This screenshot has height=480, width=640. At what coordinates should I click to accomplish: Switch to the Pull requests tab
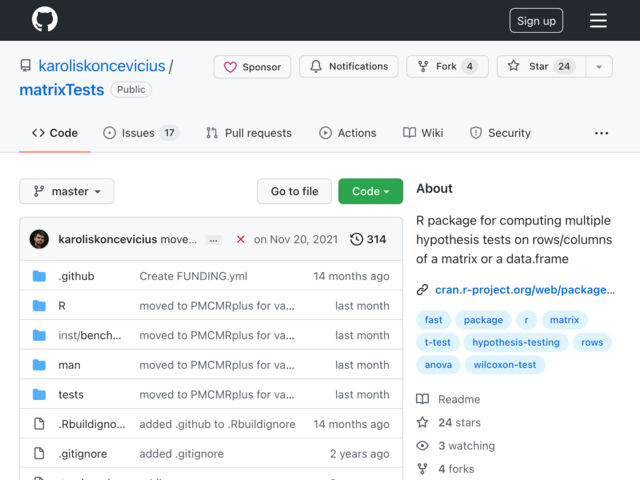(249, 133)
